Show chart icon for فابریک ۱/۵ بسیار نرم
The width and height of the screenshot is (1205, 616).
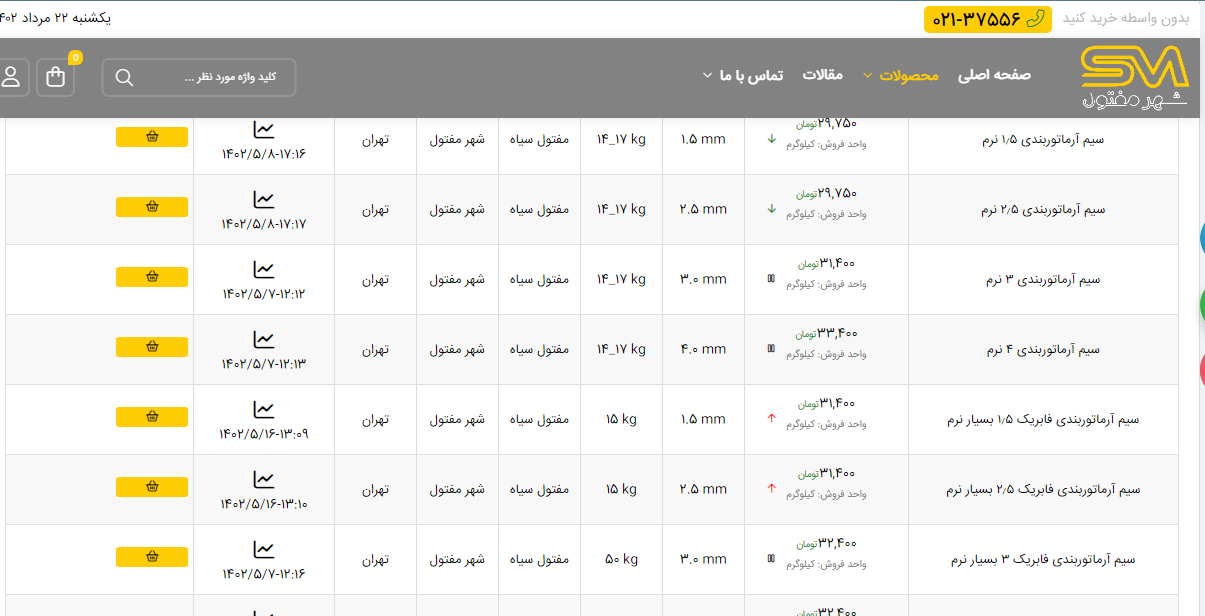(x=263, y=410)
